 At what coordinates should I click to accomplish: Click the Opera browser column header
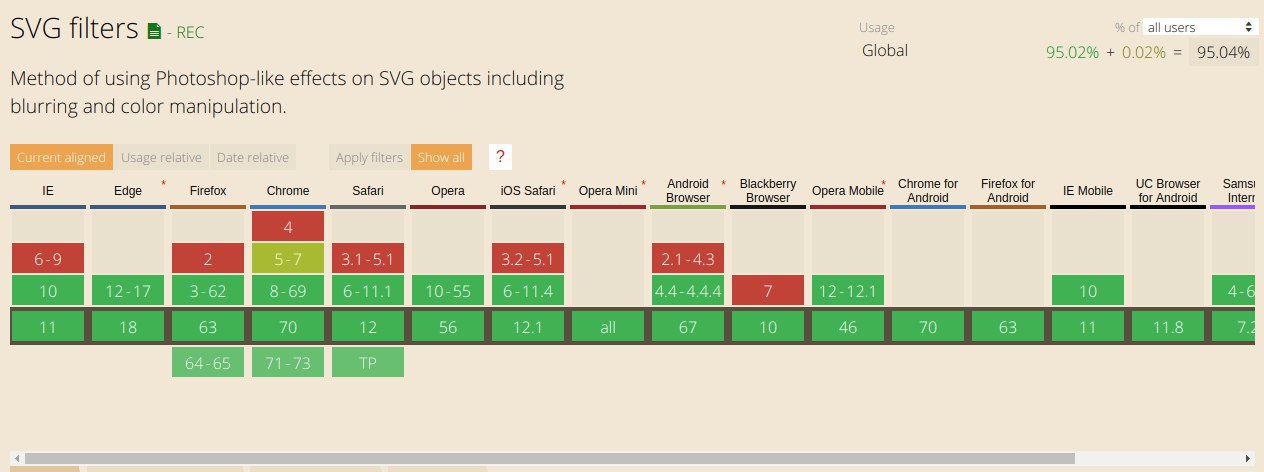(448, 191)
